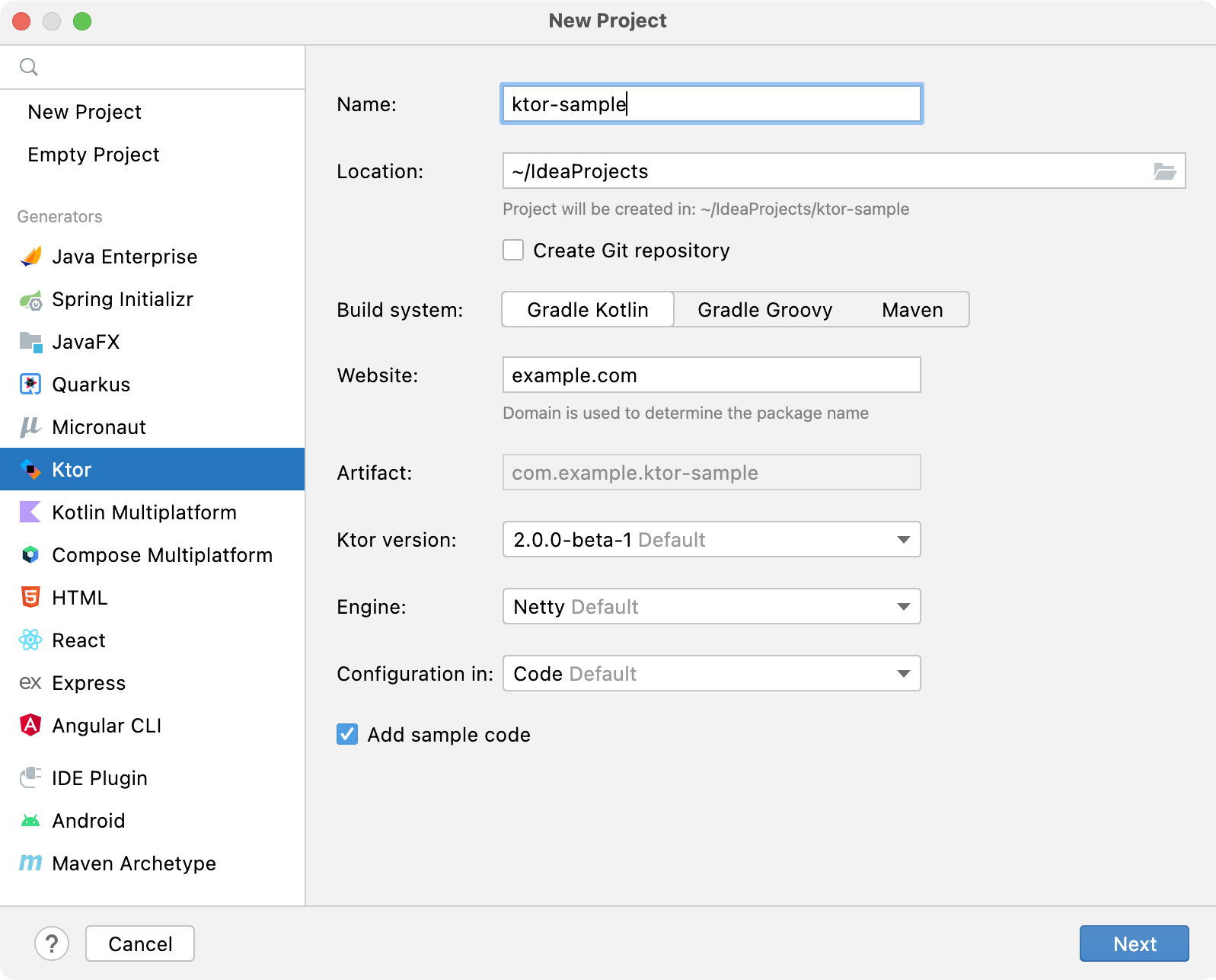Select Gradle Kotlin build system
1216x980 pixels.
click(588, 309)
